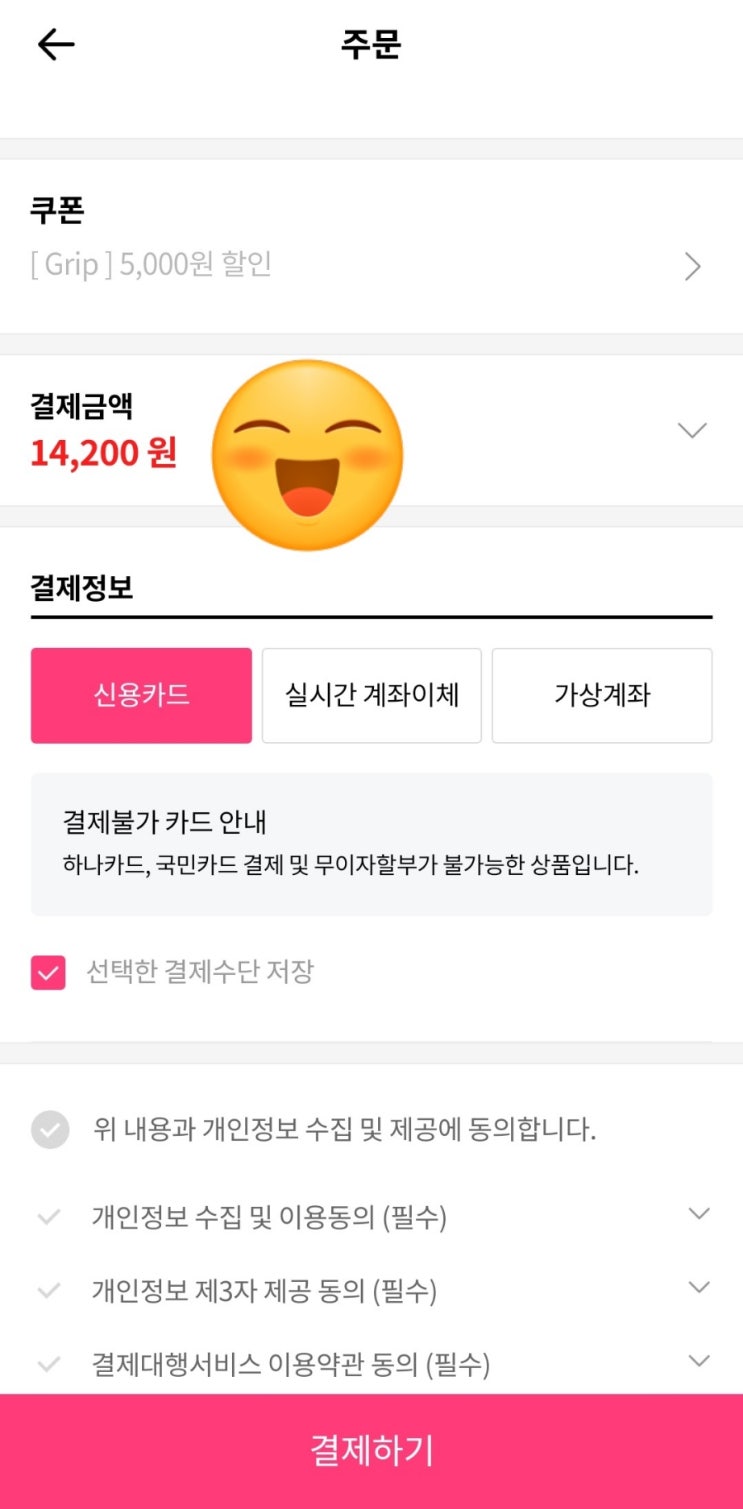Tap checkmark icon beside 개인정보 제3자 제공 동의
The image size is (743, 1509).
click(x=49, y=1291)
